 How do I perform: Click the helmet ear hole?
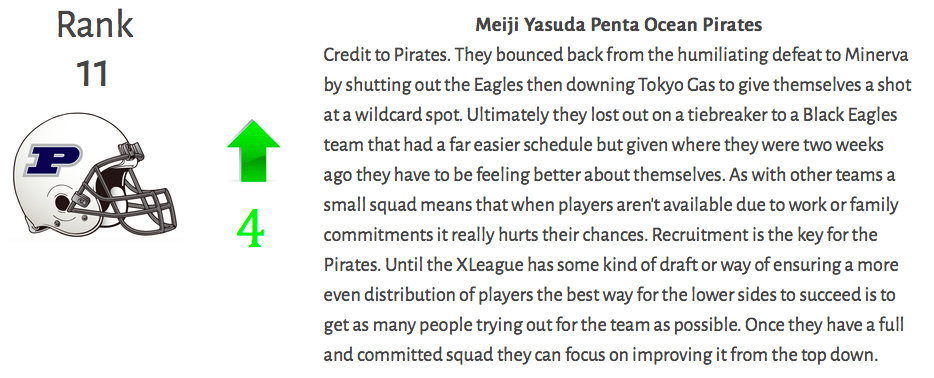tap(62, 204)
